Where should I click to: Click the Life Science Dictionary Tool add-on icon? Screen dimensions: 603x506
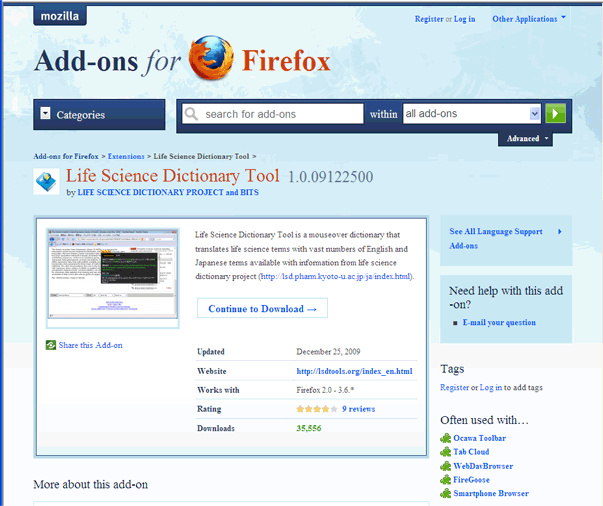click(47, 182)
